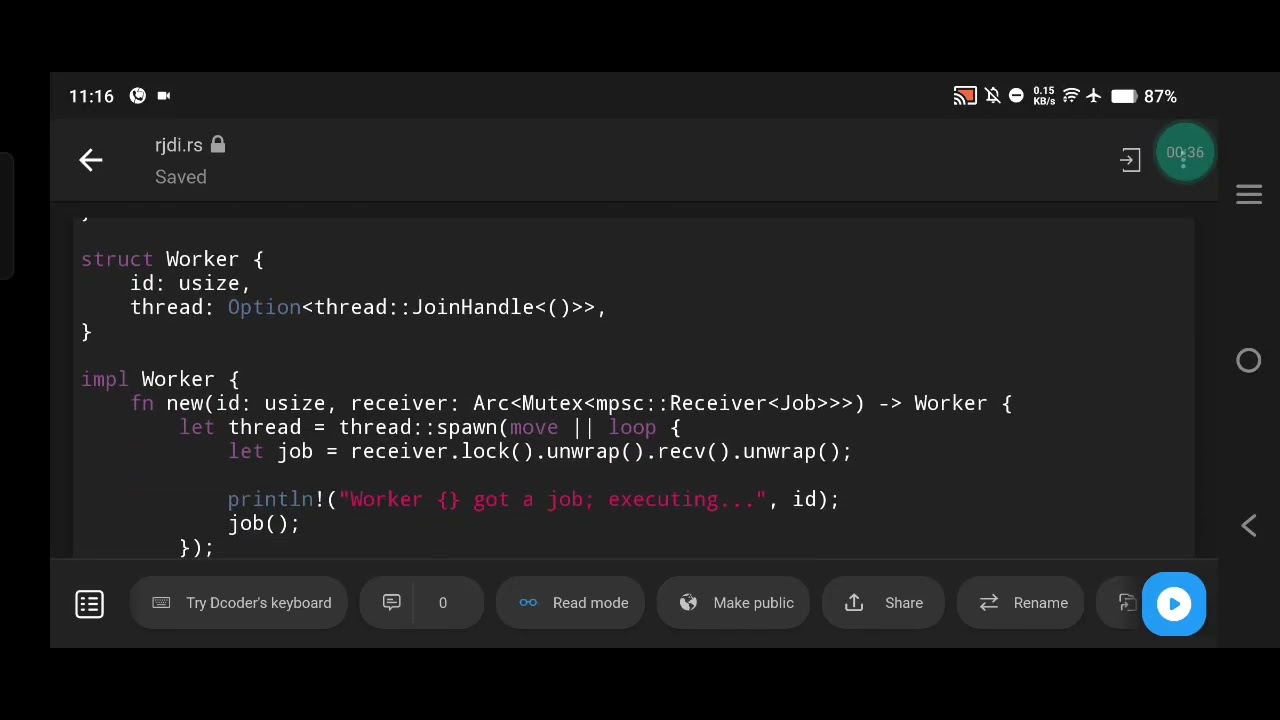Tap the Android home circle button
1280x720 pixels.
pyautogui.click(x=1249, y=360)
